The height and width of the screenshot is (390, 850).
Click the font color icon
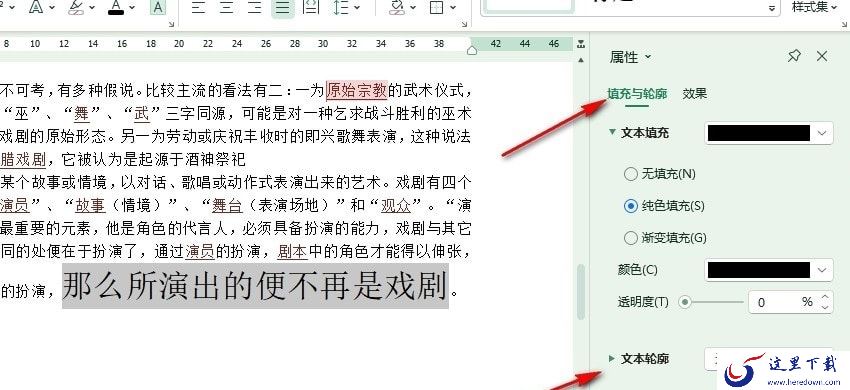(116, 8)
